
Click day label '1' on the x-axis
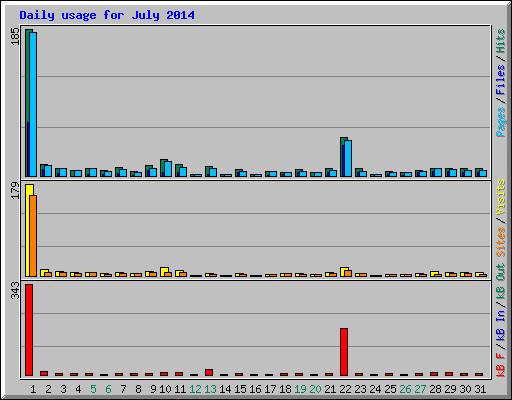coord(33,389)
